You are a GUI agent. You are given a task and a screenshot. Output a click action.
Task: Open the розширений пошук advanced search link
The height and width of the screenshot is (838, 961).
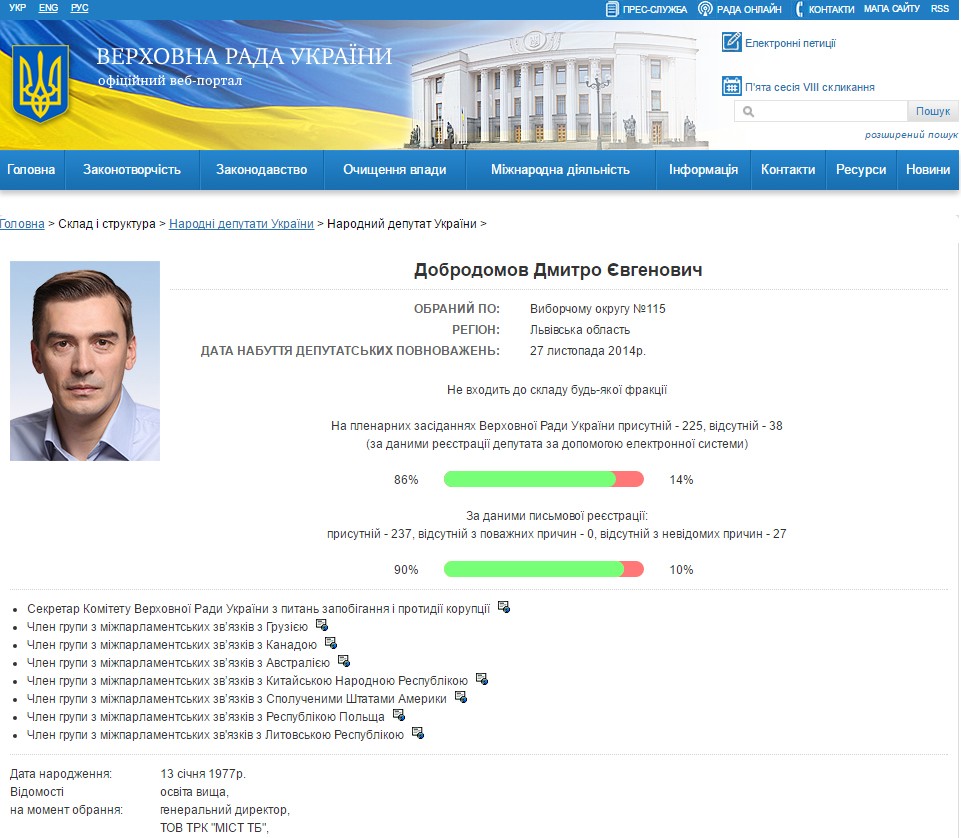coord(911,135)
